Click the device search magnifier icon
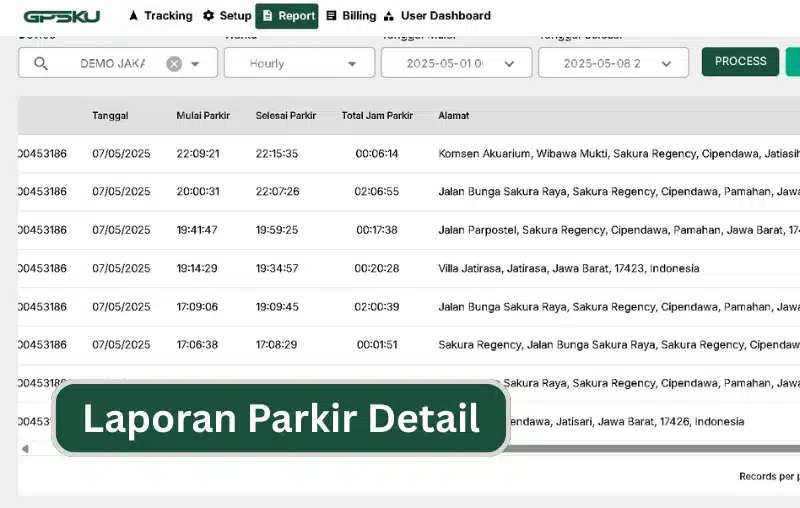Screen dimensions: 800x508 coord(41,63)
